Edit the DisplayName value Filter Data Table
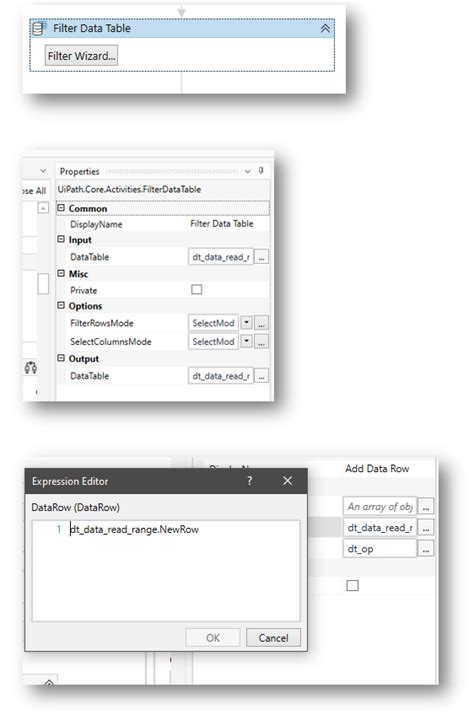 (222, 224)
